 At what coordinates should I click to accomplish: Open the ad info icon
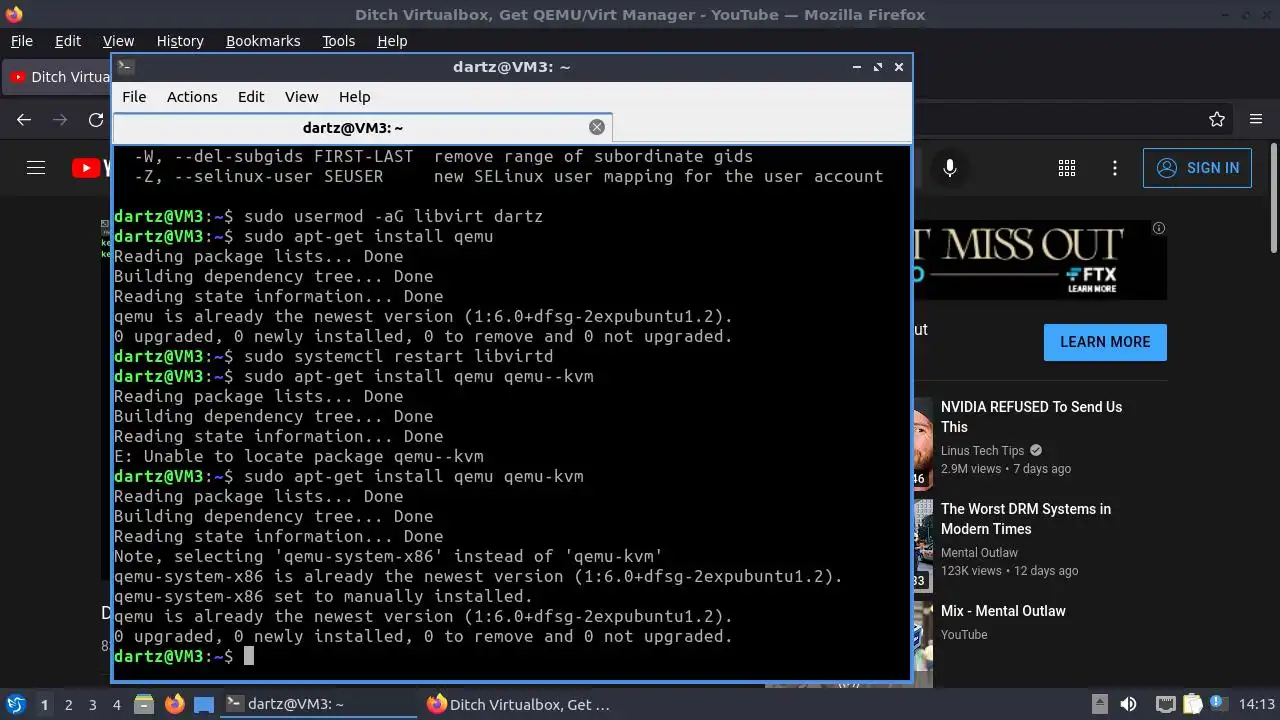click(x=1159, y=228)
